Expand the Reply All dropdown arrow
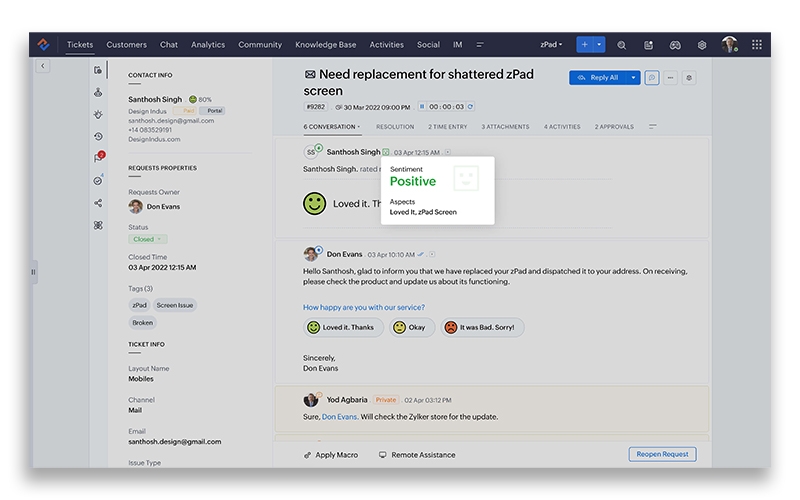Image resolution: width=800 pixels, height=500 pixels. [633, 77]
